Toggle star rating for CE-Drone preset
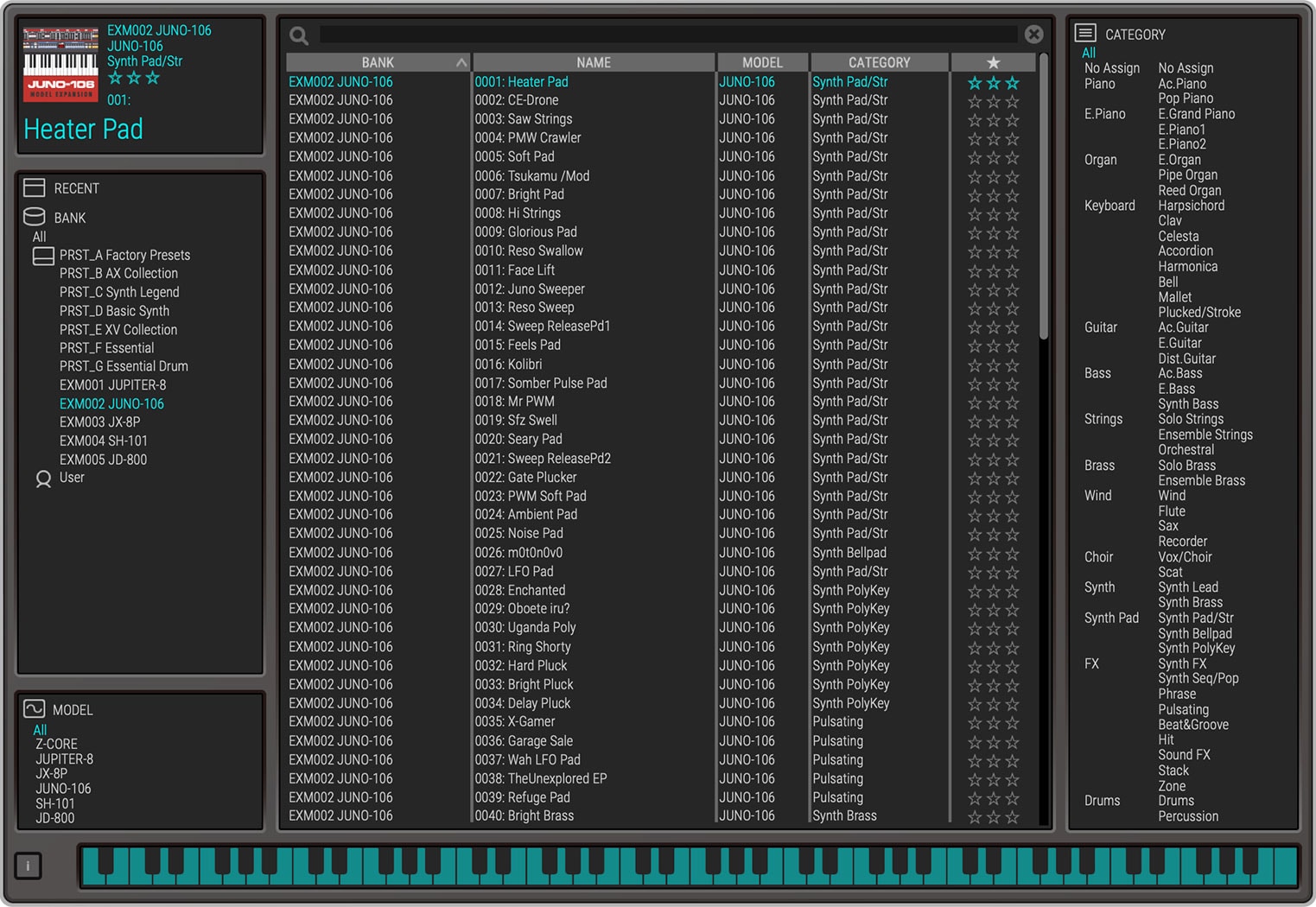Image resolution: width=1316 pixels, height=907 pixels. pos(993,101)
